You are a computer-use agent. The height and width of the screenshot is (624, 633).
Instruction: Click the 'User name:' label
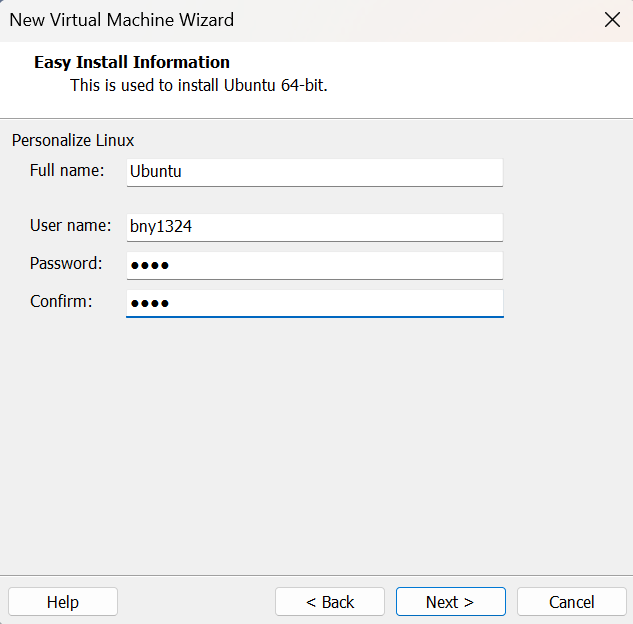71,225
